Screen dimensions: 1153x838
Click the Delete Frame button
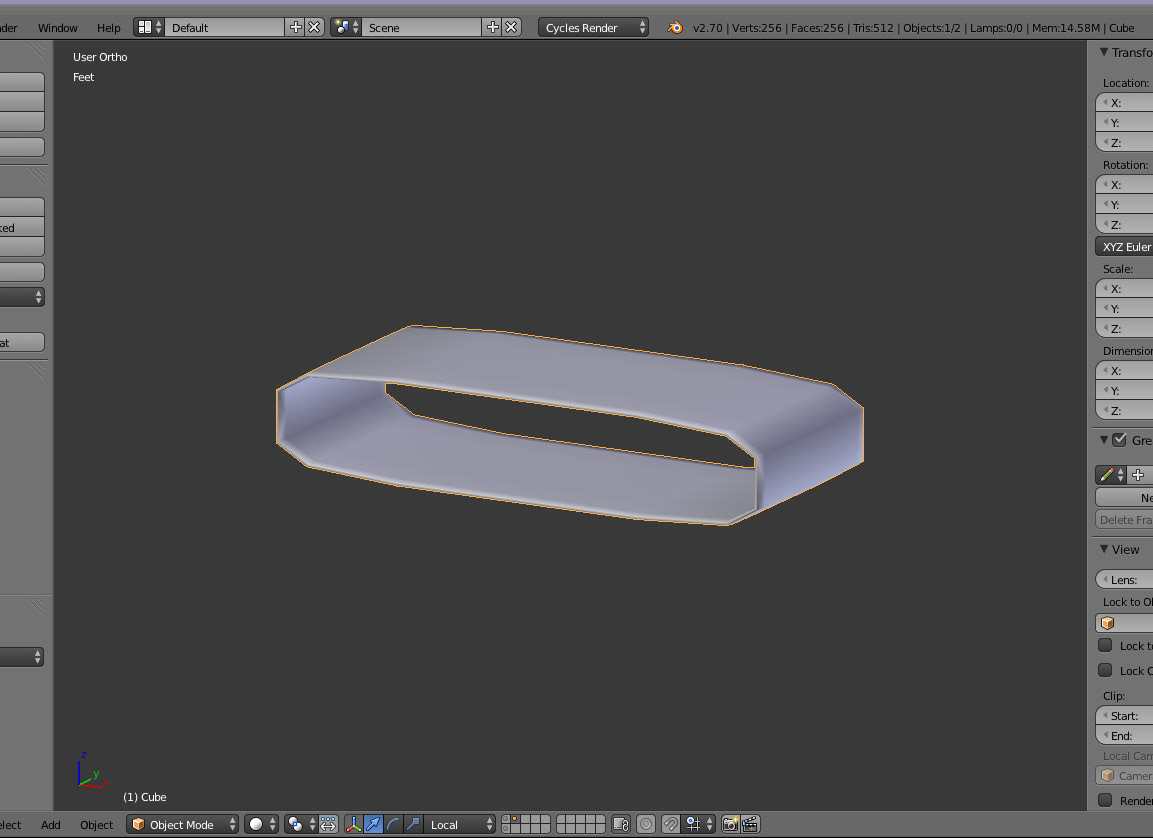1124,520
